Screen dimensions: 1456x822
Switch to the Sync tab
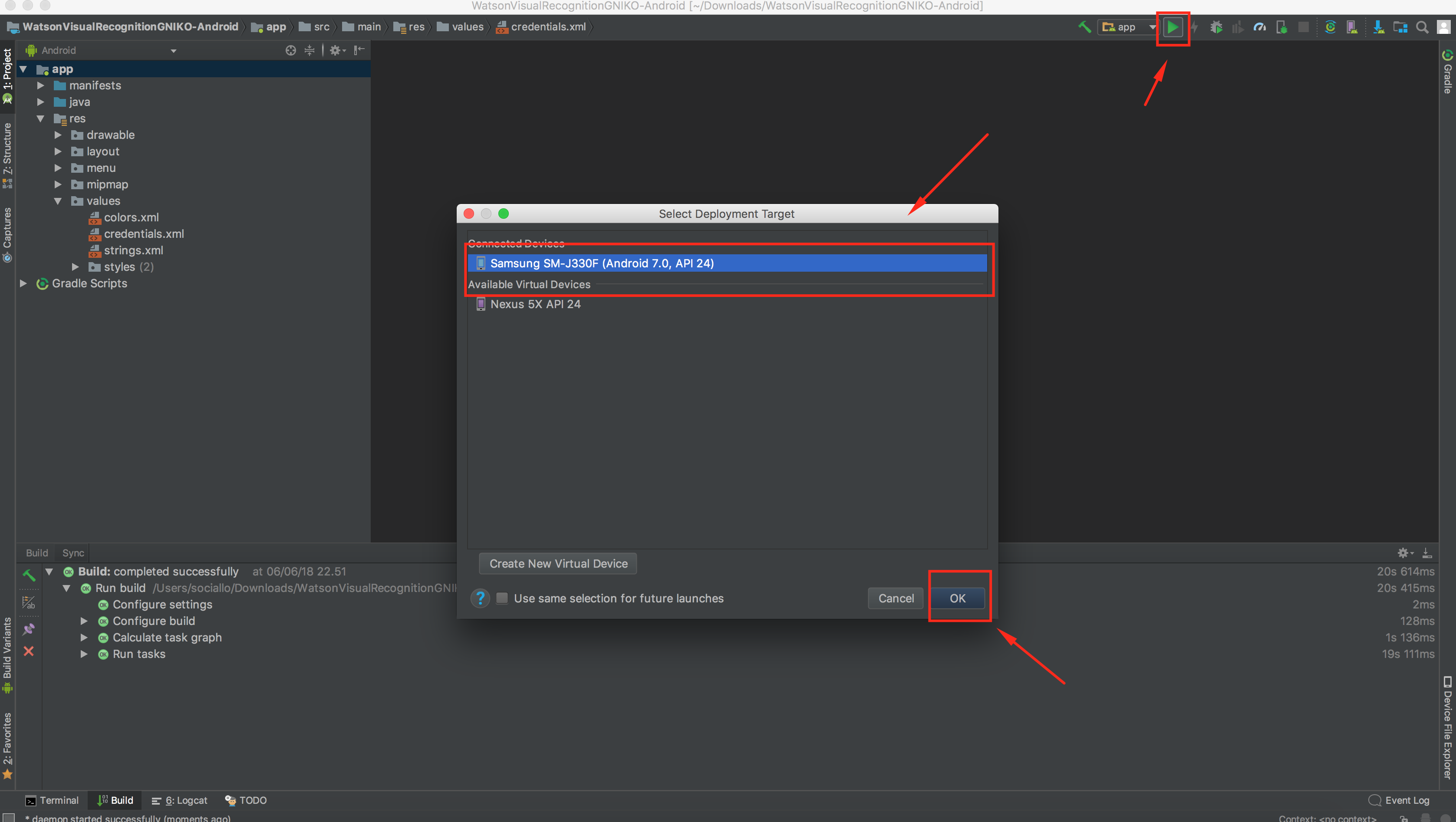point(73,553)
